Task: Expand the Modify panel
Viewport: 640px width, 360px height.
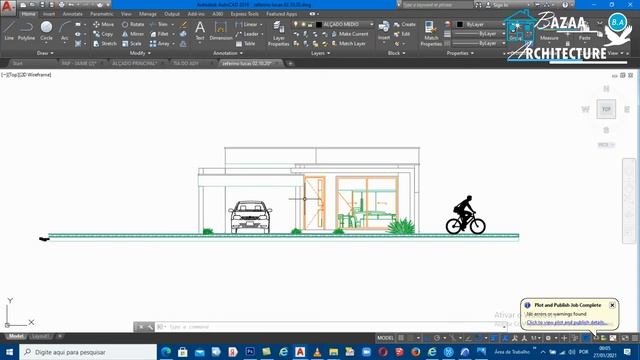Action: point(140,53)
